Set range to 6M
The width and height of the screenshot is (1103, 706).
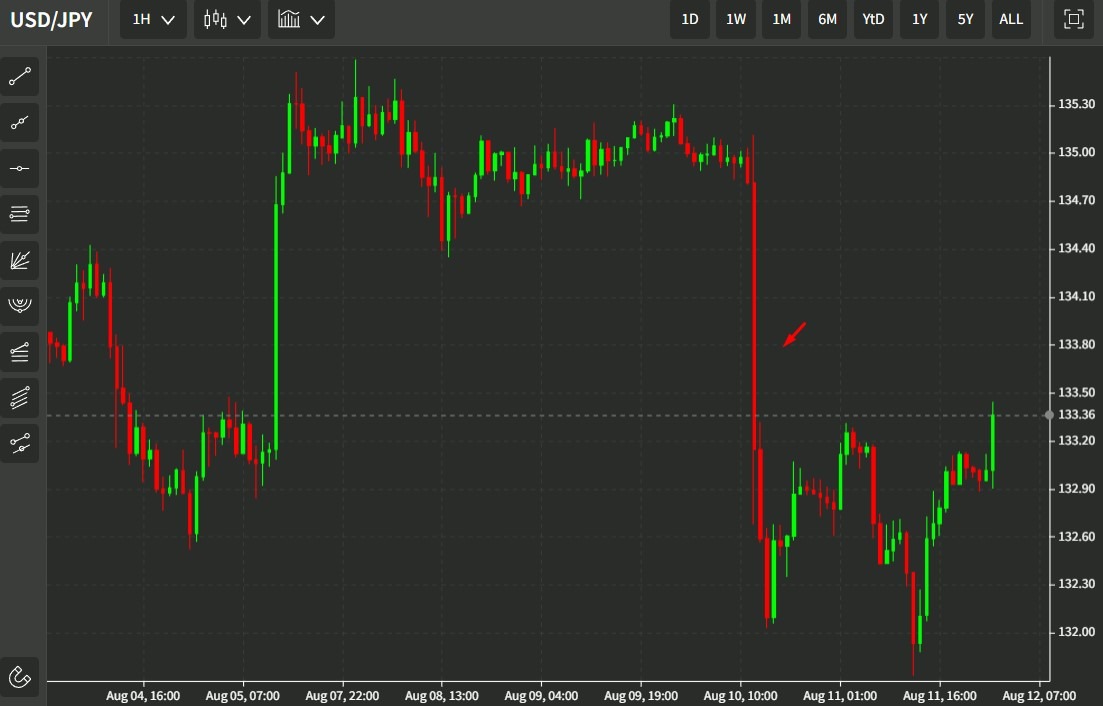pos(827,19)
